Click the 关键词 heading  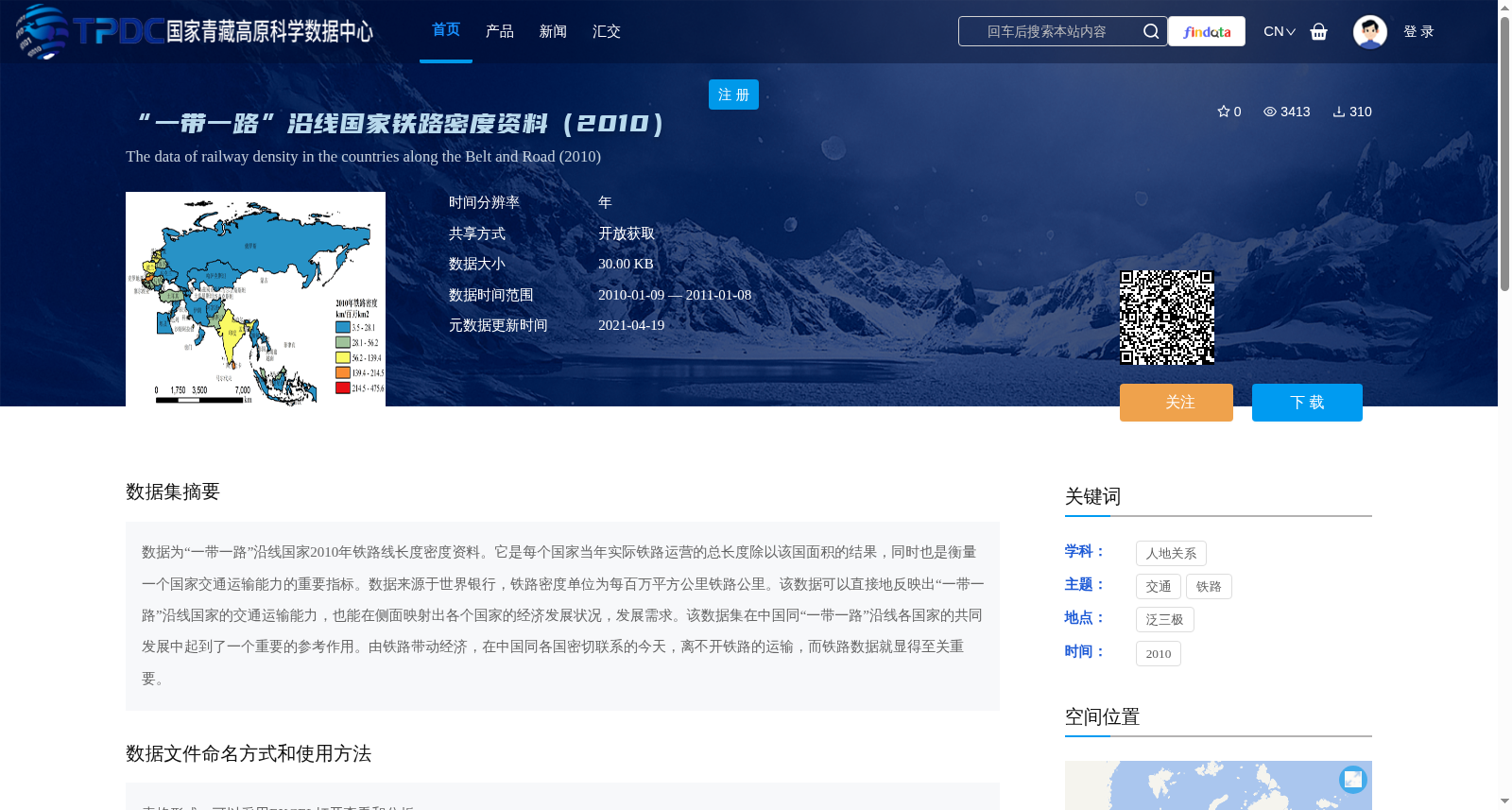1092,496
